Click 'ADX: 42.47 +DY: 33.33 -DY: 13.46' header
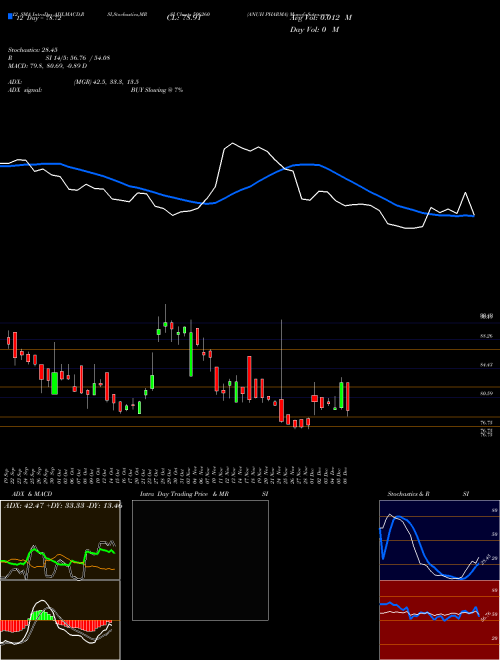This screenshot has width=500, height=660. point(63,506)
